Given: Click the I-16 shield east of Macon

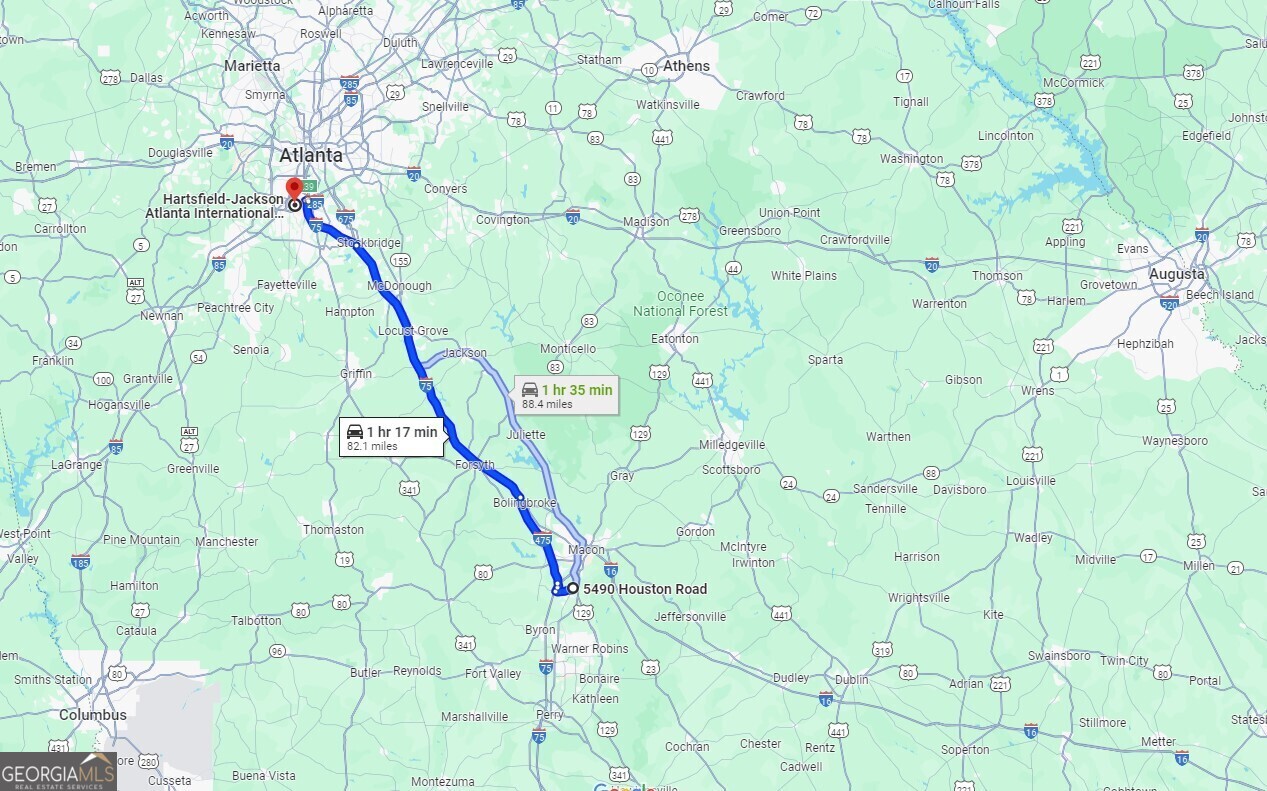Looking at the screenshot, I should [x=610, y=570].
